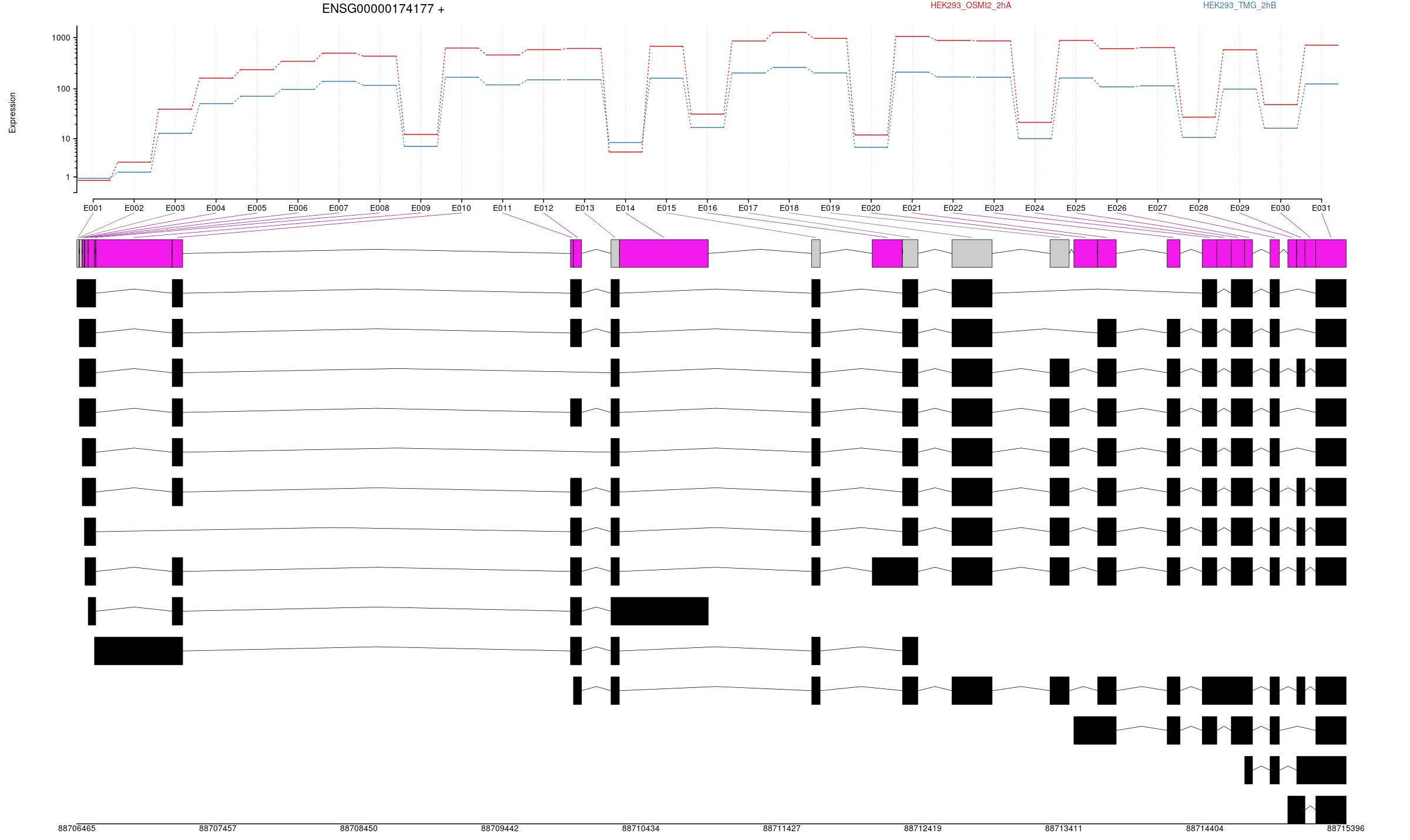Select exon label E012
The width and height of the screenshot is (1410, 840).
tap(543, 208)
